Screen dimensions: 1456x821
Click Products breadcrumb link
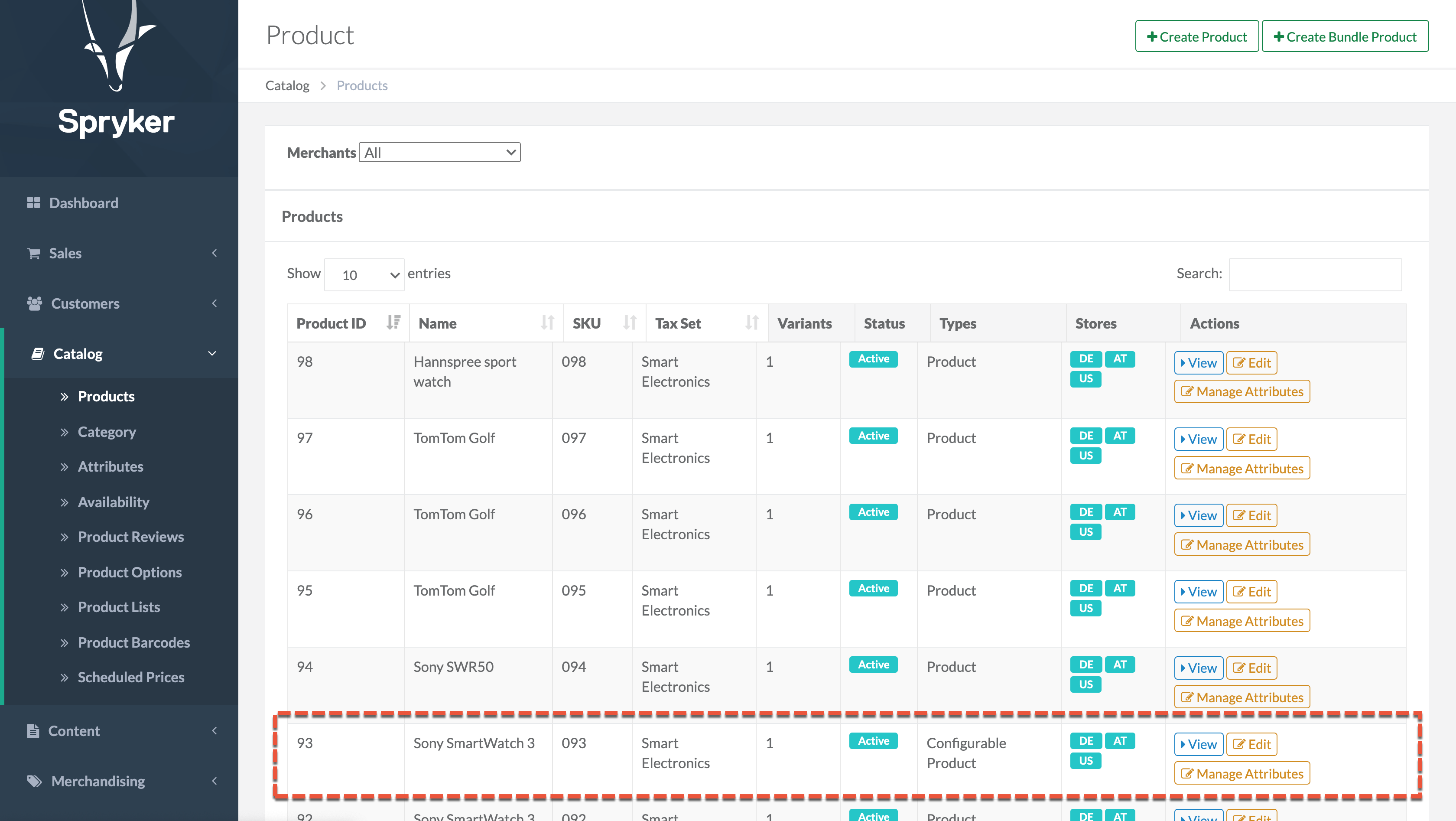click(362, 85)
